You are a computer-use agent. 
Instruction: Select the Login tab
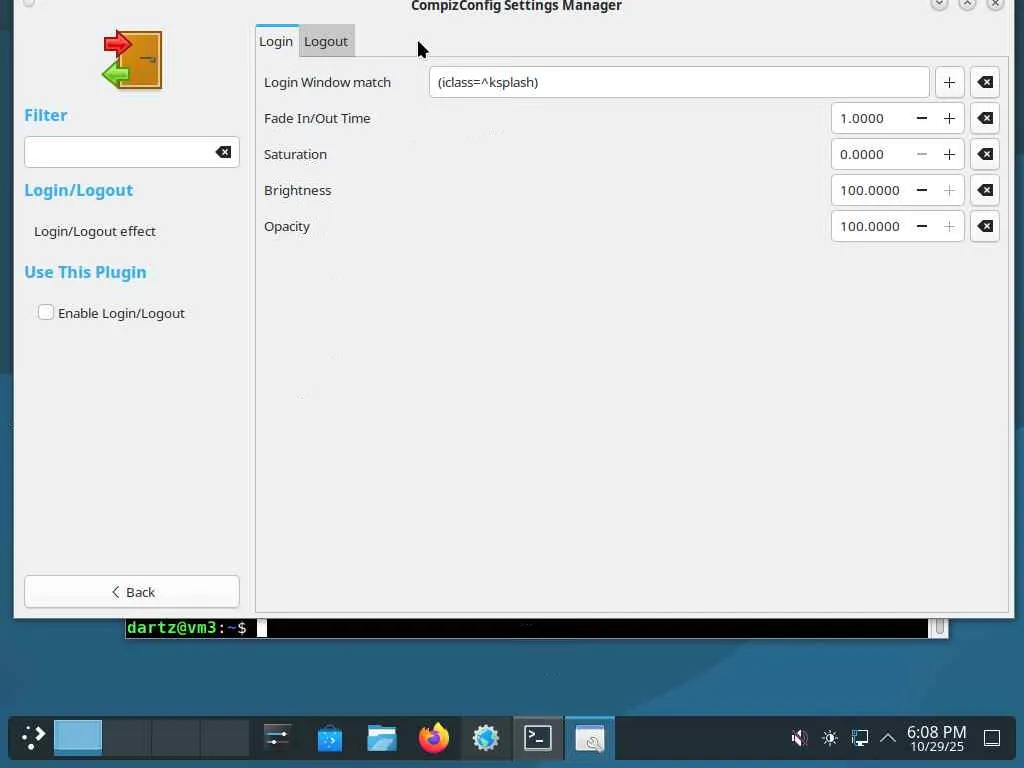[x=276, y=41]
